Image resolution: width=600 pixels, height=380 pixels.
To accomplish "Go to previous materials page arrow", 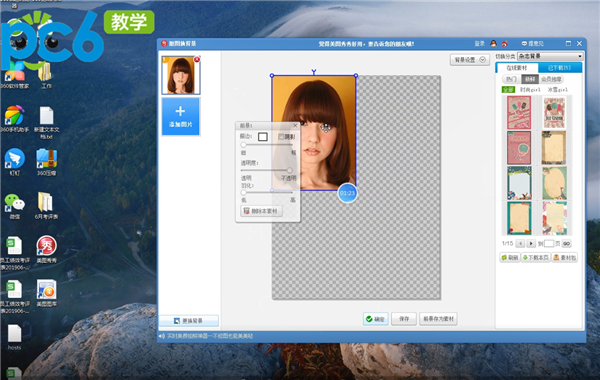I will point(520,243).
